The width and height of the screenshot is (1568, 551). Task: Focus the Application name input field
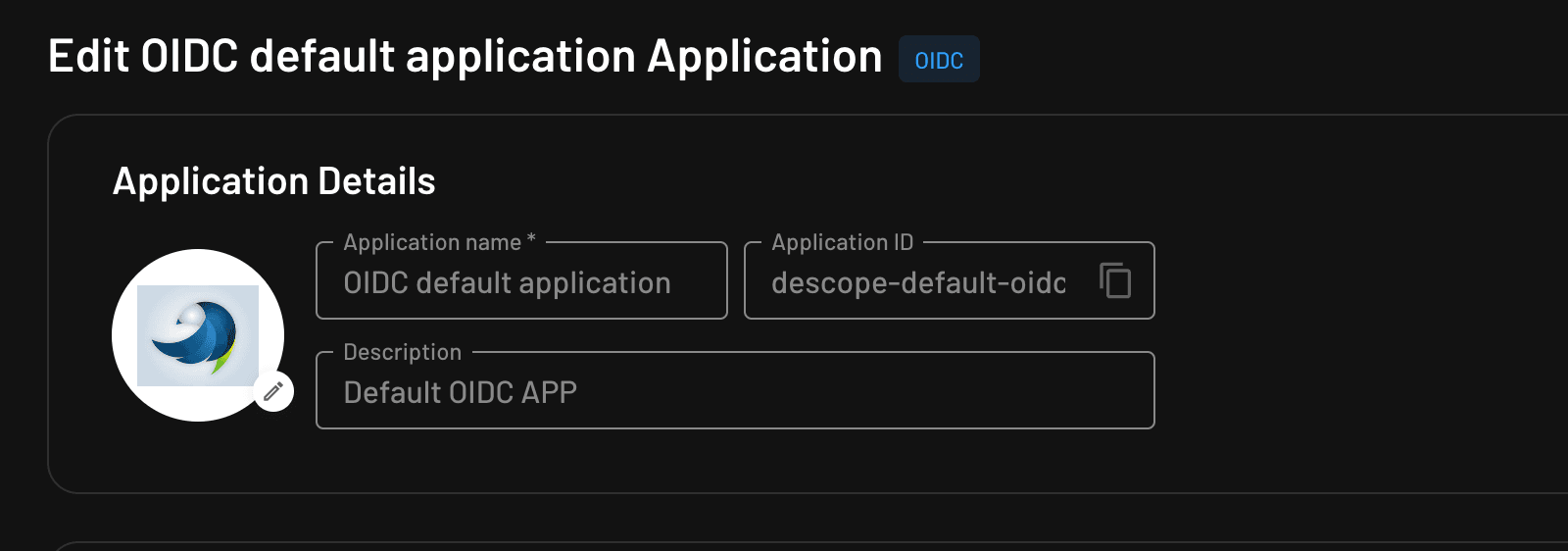coord(521,282)
